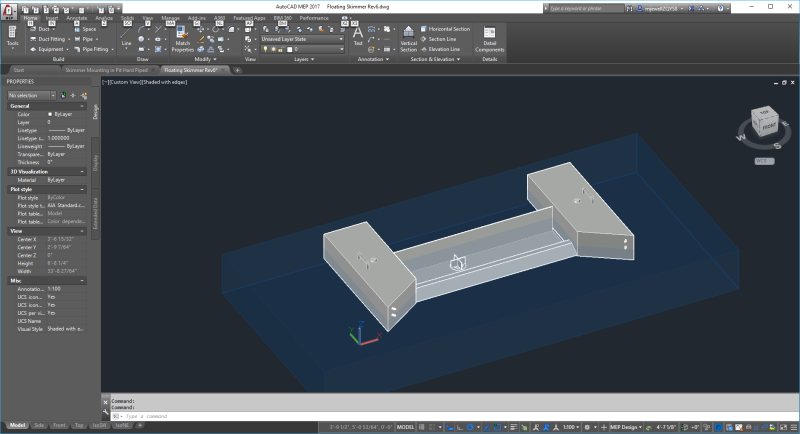The width and height of the screenshot is (800, 434).
Task: Open the 1:100 annotation scale dropdown
Action: coord(571,427)
